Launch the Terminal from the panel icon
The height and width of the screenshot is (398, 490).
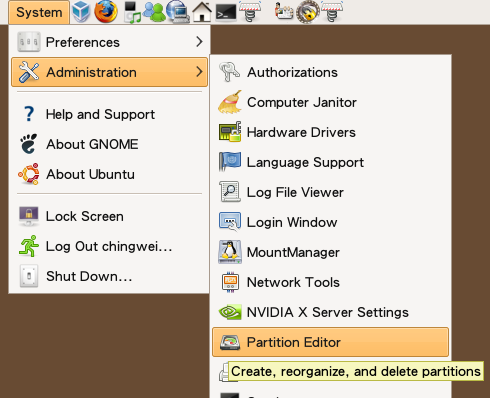[226, 12]
